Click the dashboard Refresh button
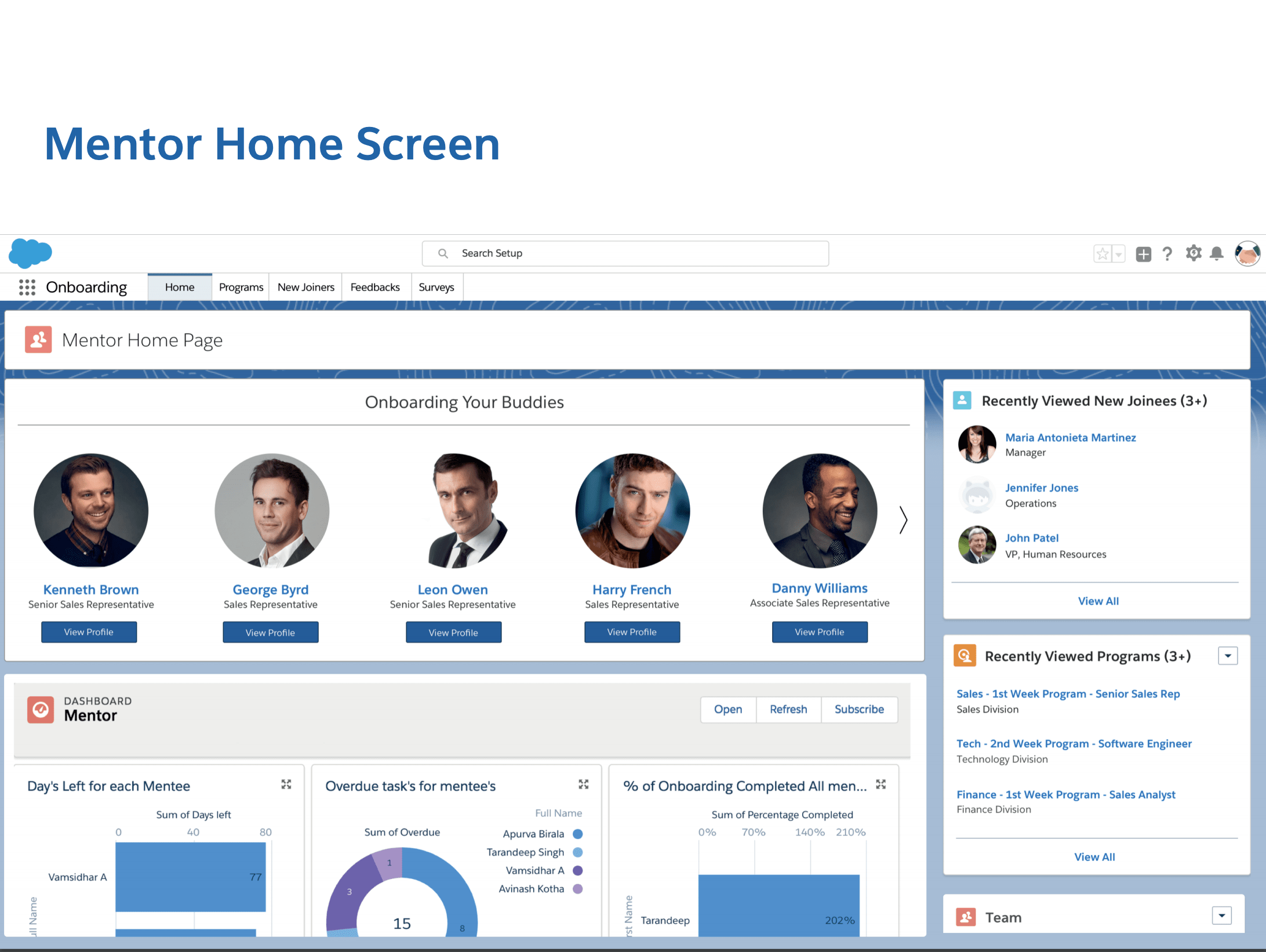1266x952 pixels. point(788,709)
